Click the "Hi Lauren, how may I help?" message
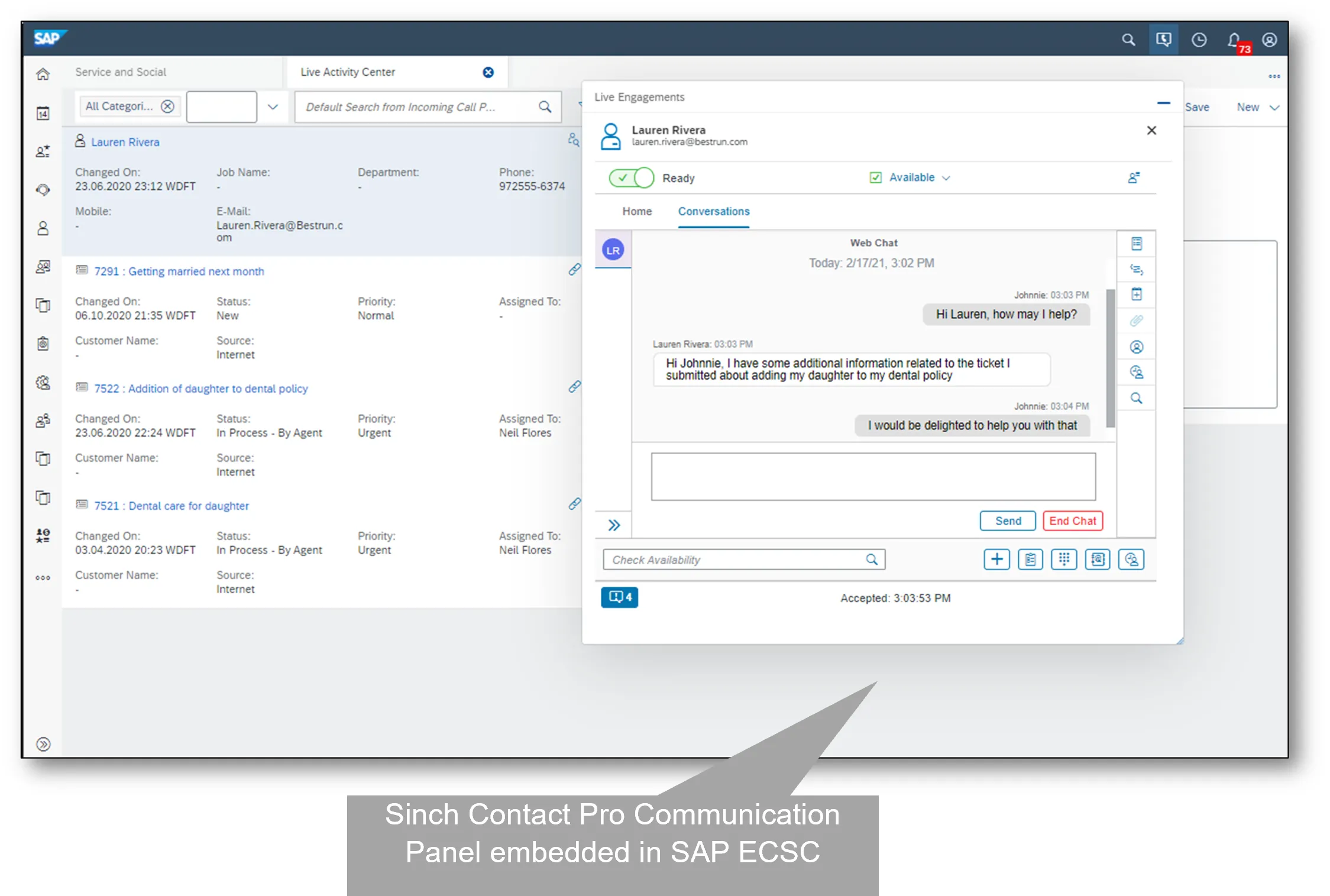 [x=1006, y=315]
